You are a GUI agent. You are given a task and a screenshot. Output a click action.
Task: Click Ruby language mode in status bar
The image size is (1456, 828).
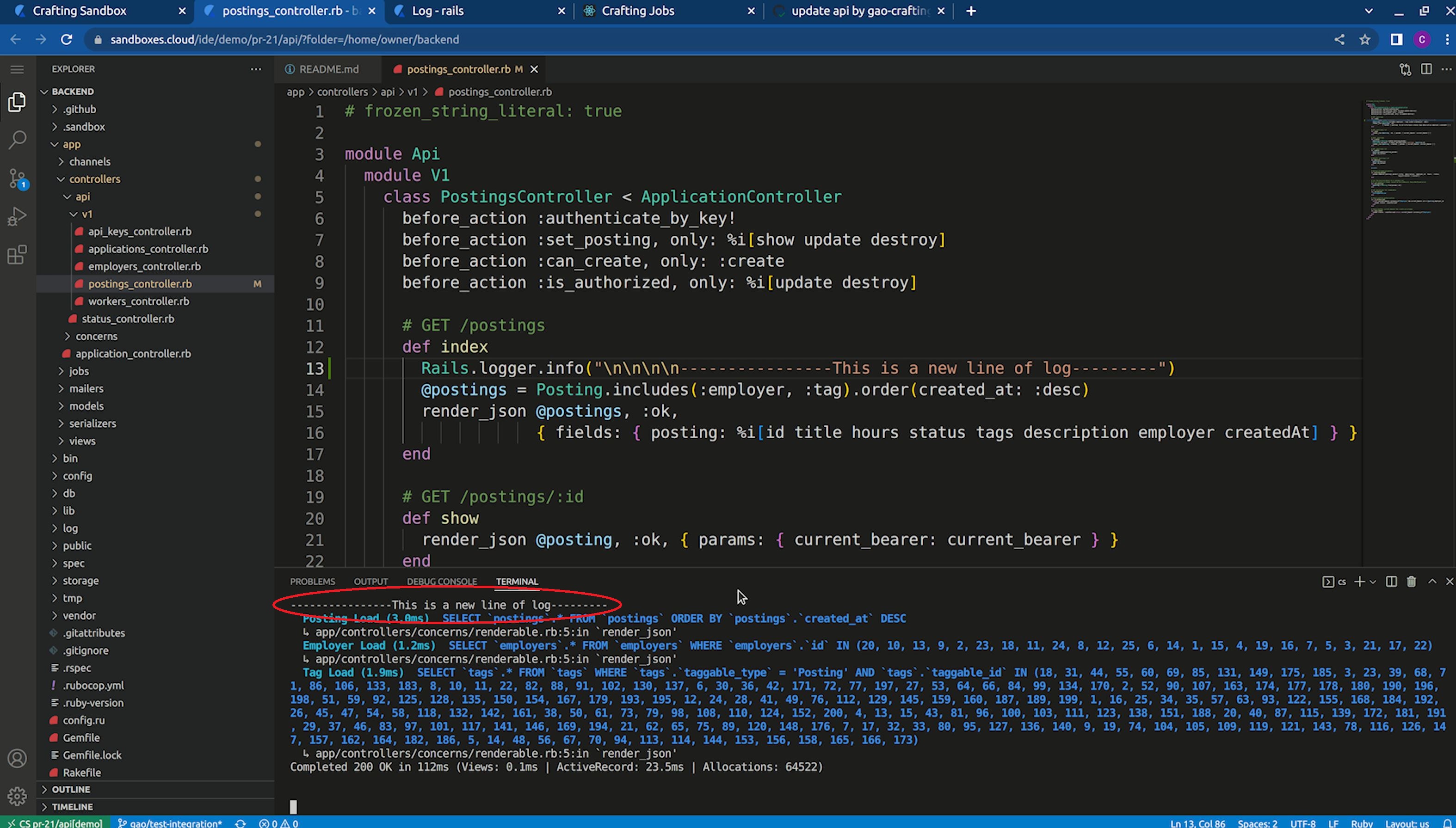[1361, 823]
